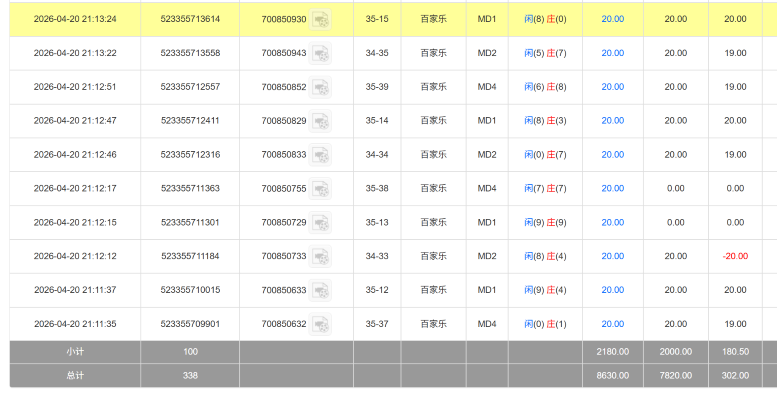Image resolution: width=777 pixels, height=396 pixels.
Task: Click shoe-round value 34-33
Action: pos(377,256)
